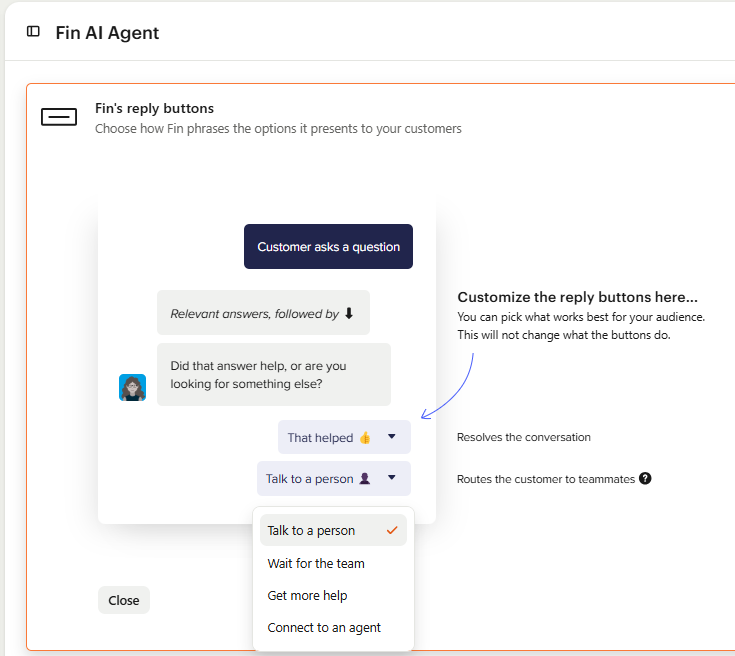Toggle the sidebar panel icon
The height and width of the screenshot is (656, 735).
tap(33, 31)
